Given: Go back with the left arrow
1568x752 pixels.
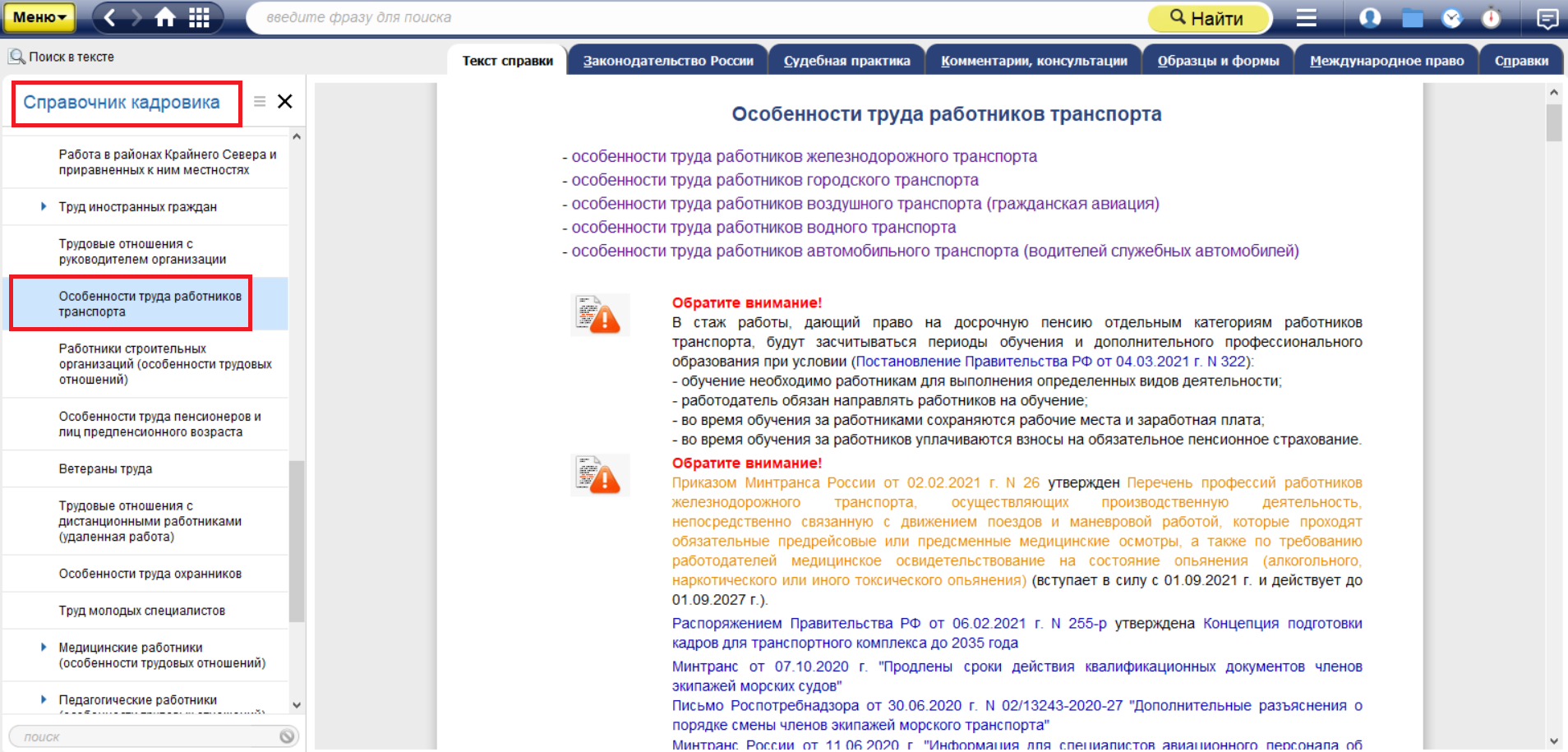Looking at the screenshot, I should 110,17.
